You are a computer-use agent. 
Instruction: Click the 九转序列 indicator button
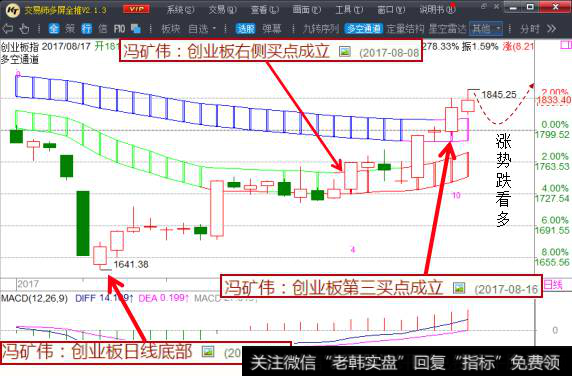point(321,29)
